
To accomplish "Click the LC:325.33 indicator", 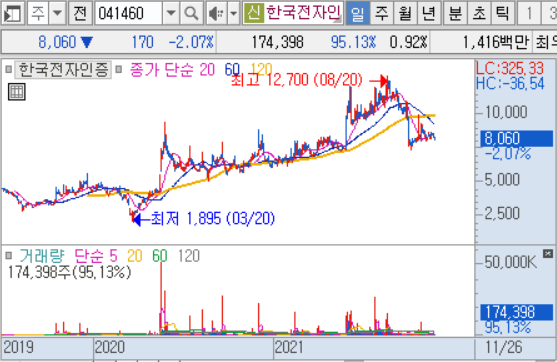I will click(510, 68).
